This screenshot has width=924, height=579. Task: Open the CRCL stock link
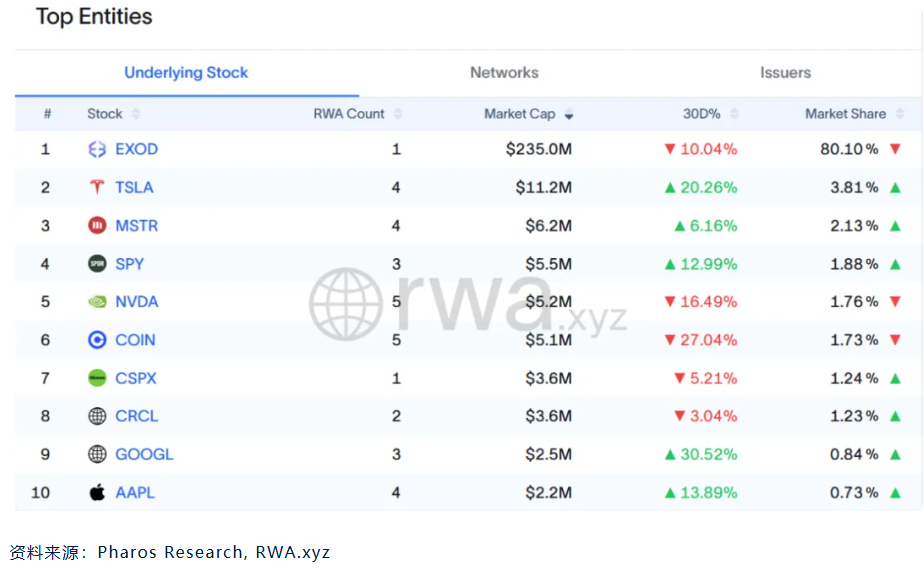pyautogui.click(x=136, y=416)
